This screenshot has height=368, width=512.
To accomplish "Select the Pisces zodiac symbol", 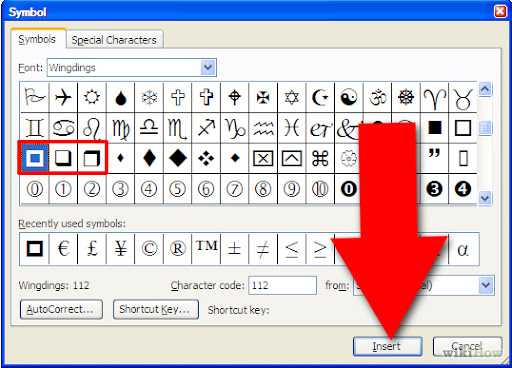I will (x=292, y=128).
